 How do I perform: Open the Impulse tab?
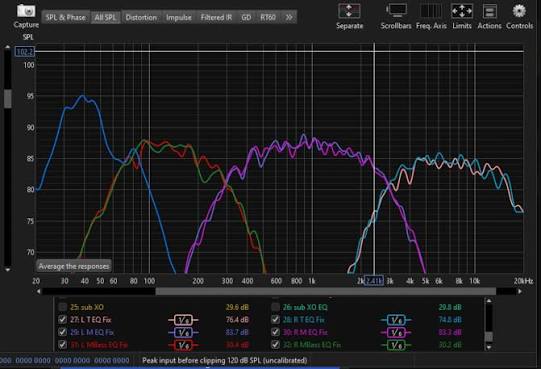point(179,17)
